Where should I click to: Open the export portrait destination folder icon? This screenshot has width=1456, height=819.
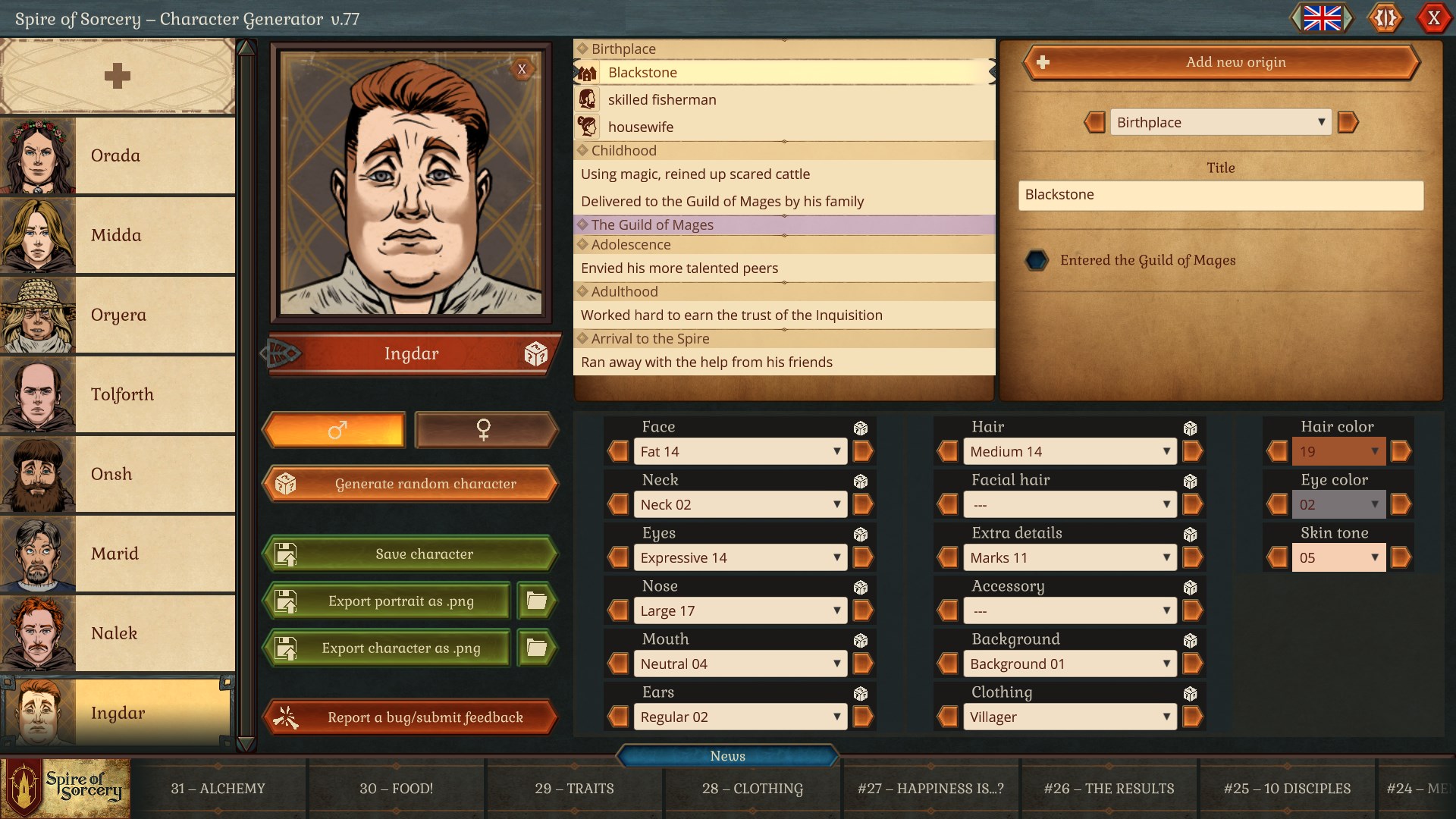point(536,601)
